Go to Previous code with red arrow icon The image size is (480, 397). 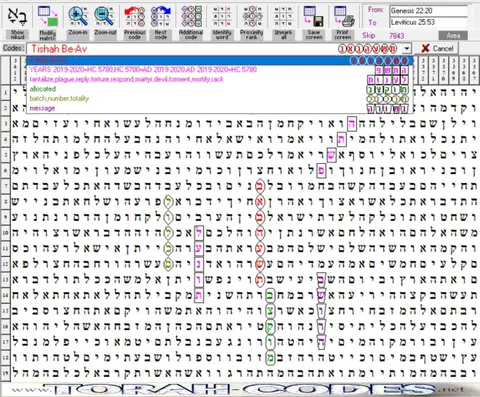[x=135, y=22]
